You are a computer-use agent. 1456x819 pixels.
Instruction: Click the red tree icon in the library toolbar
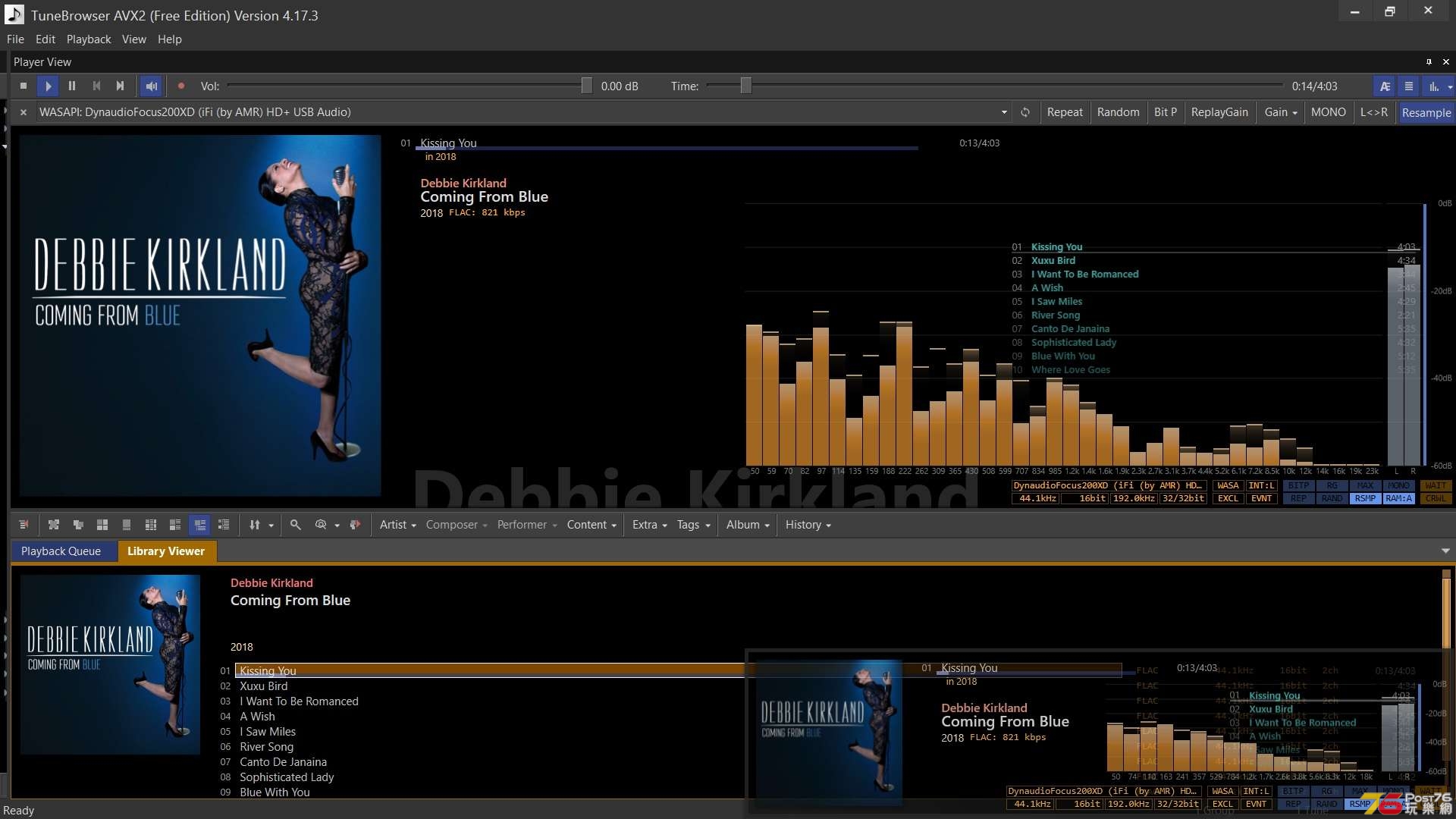pyautogui.click(x=355, y=525)
